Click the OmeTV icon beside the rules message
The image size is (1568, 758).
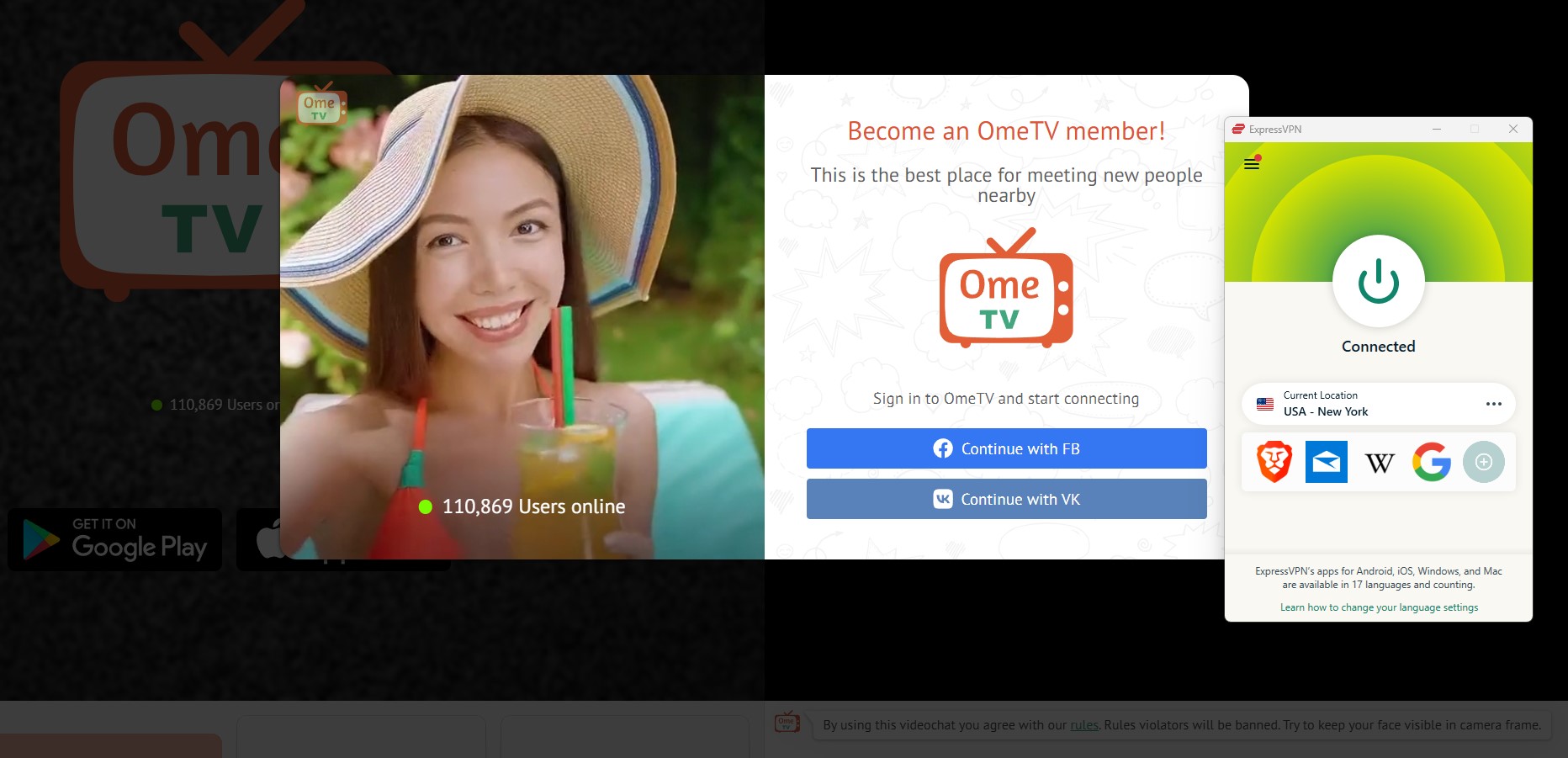788,724
